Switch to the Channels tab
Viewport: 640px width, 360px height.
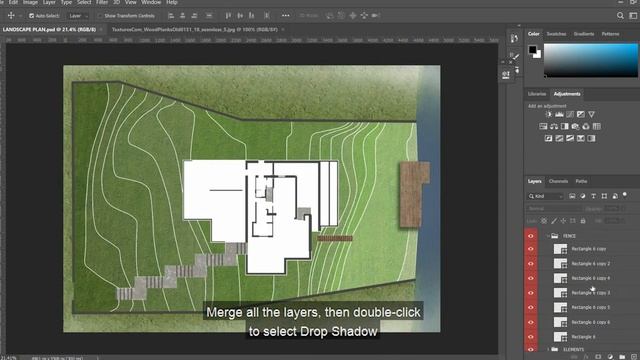[x=558, y=181]
